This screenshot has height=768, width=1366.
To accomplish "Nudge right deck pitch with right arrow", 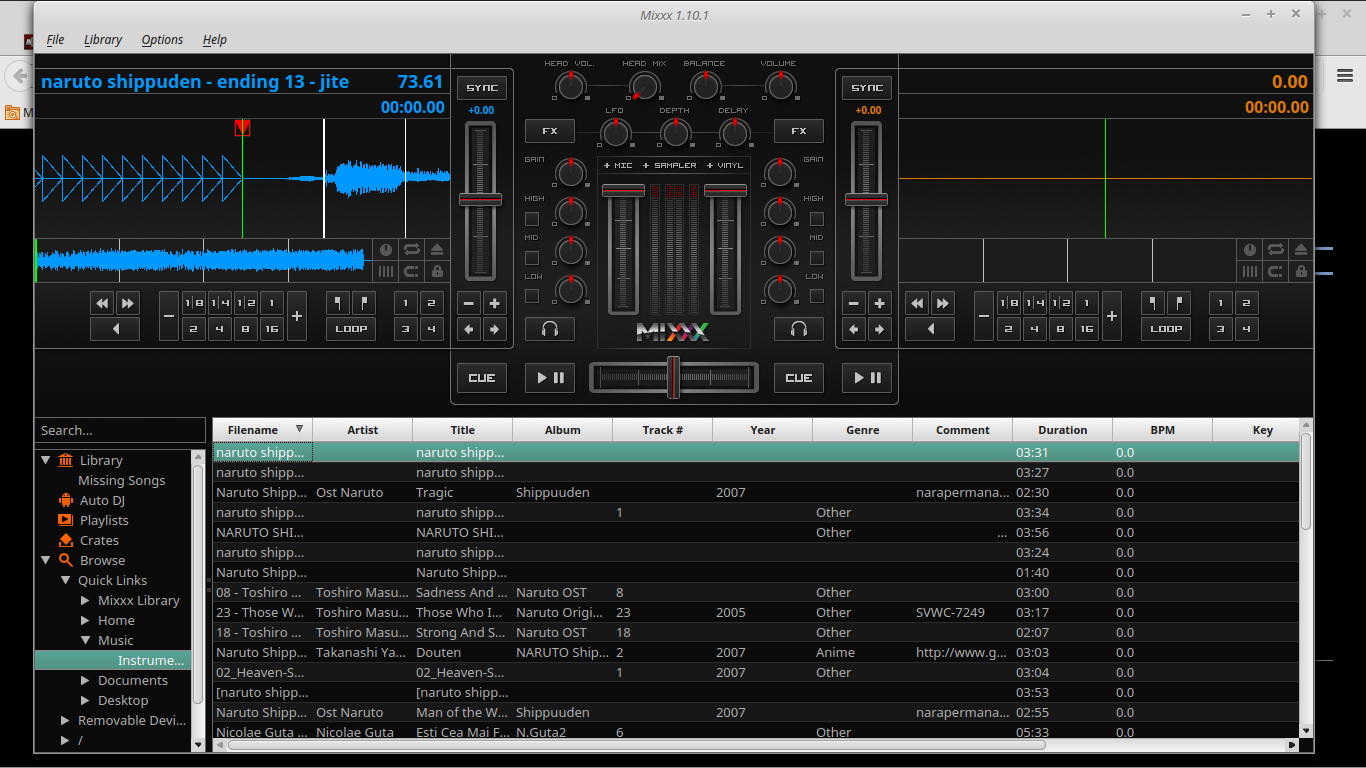I will pos(879,329).
